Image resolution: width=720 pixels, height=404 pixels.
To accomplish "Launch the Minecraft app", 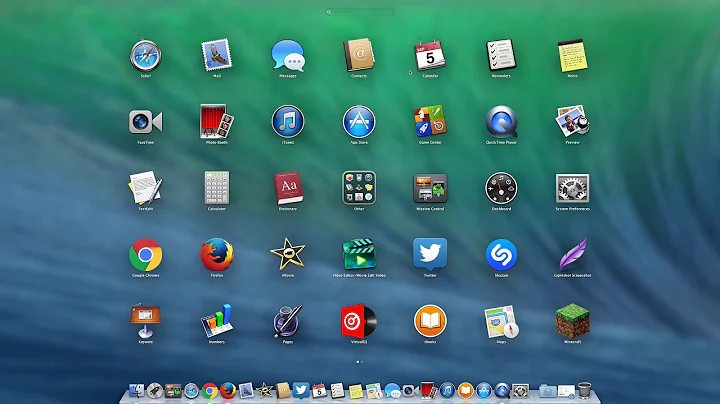I will pos(573,321).
